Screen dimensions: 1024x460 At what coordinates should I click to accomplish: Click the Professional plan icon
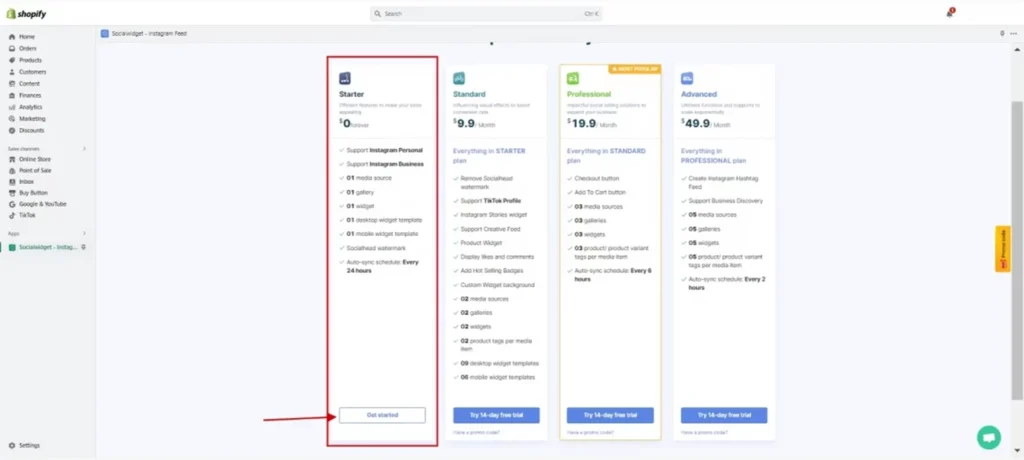573,78
